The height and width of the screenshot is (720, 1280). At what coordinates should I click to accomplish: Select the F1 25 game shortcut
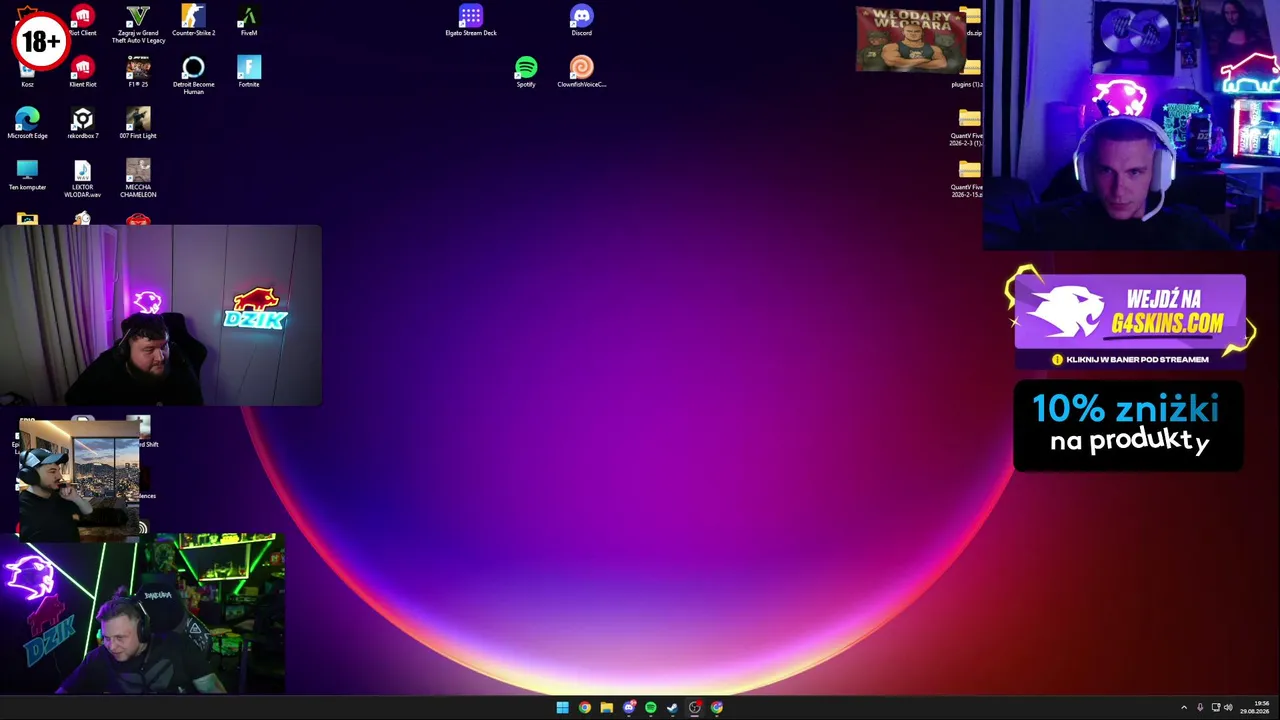tap(138, 72)
